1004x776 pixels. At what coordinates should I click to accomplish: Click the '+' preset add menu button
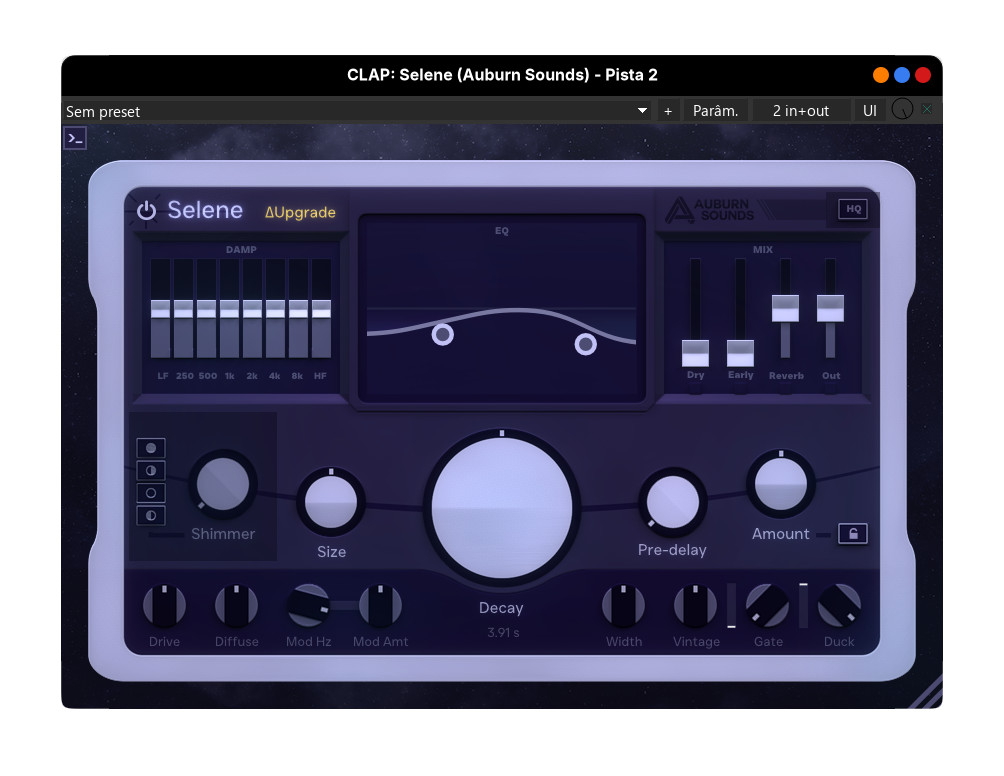pos(668,111)
